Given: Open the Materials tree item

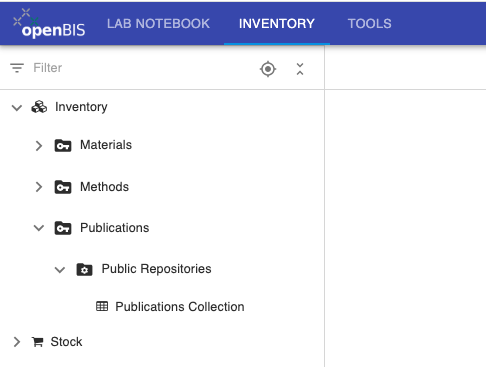Looking at the screenshot, I should point(106,145).
